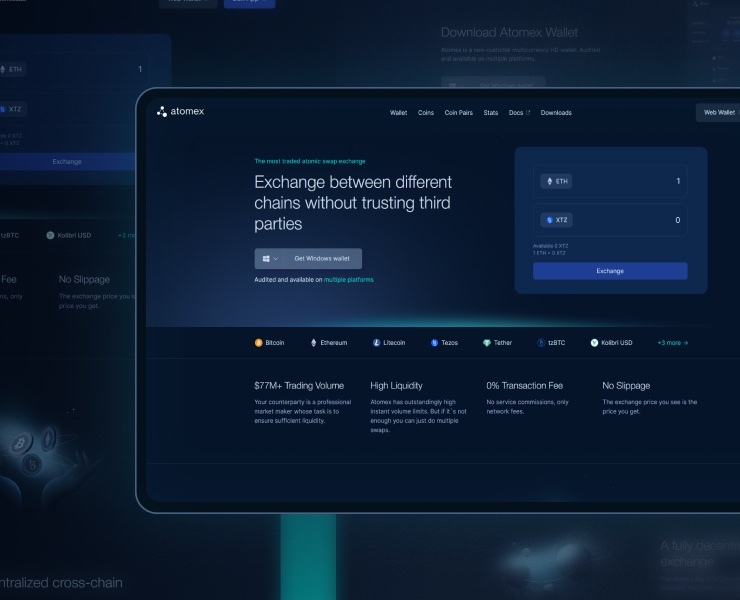Screen dimensions: 740x600
Task: Click Kolibri USD icon in background left window
Action: click(x=50, y=235)
